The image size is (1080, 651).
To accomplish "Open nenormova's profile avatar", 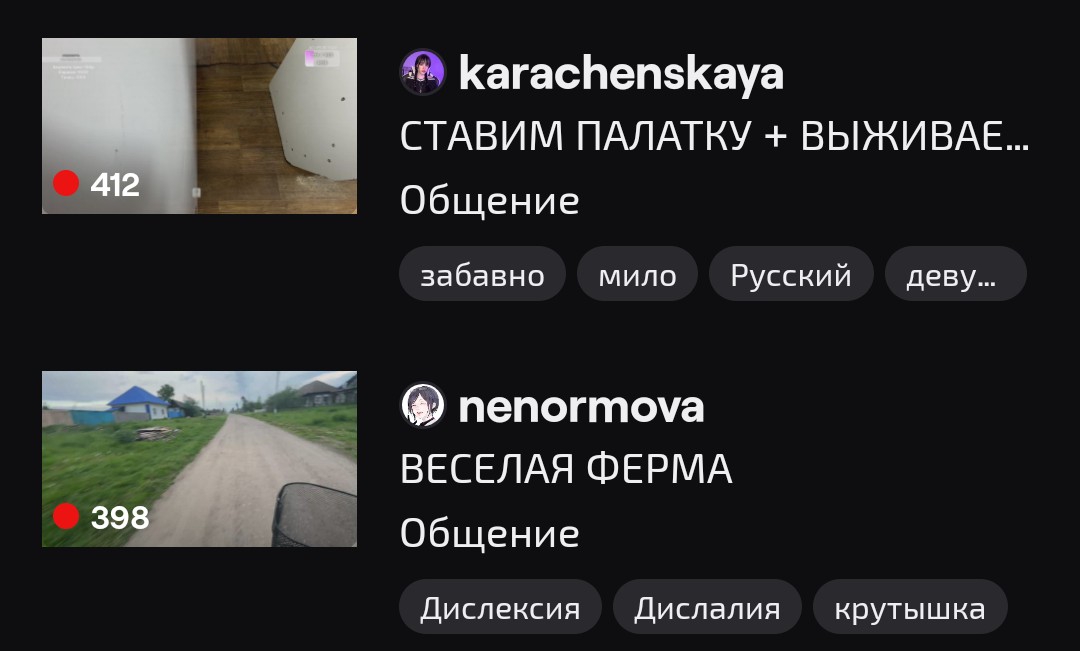I will pyautogui.click(x=422, y=405).
